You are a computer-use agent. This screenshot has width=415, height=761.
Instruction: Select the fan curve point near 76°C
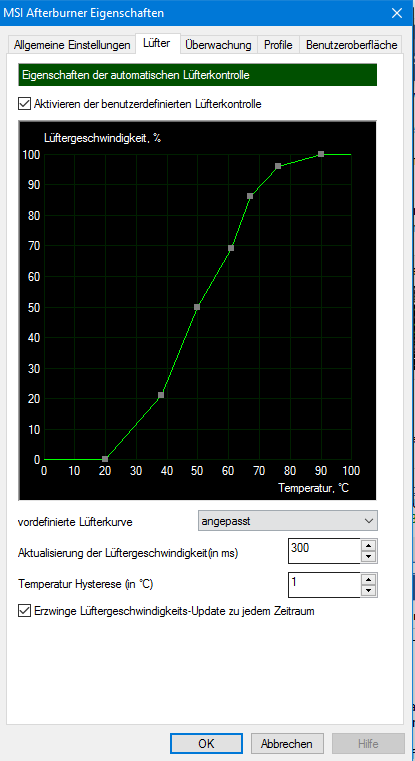click(278, 166)
